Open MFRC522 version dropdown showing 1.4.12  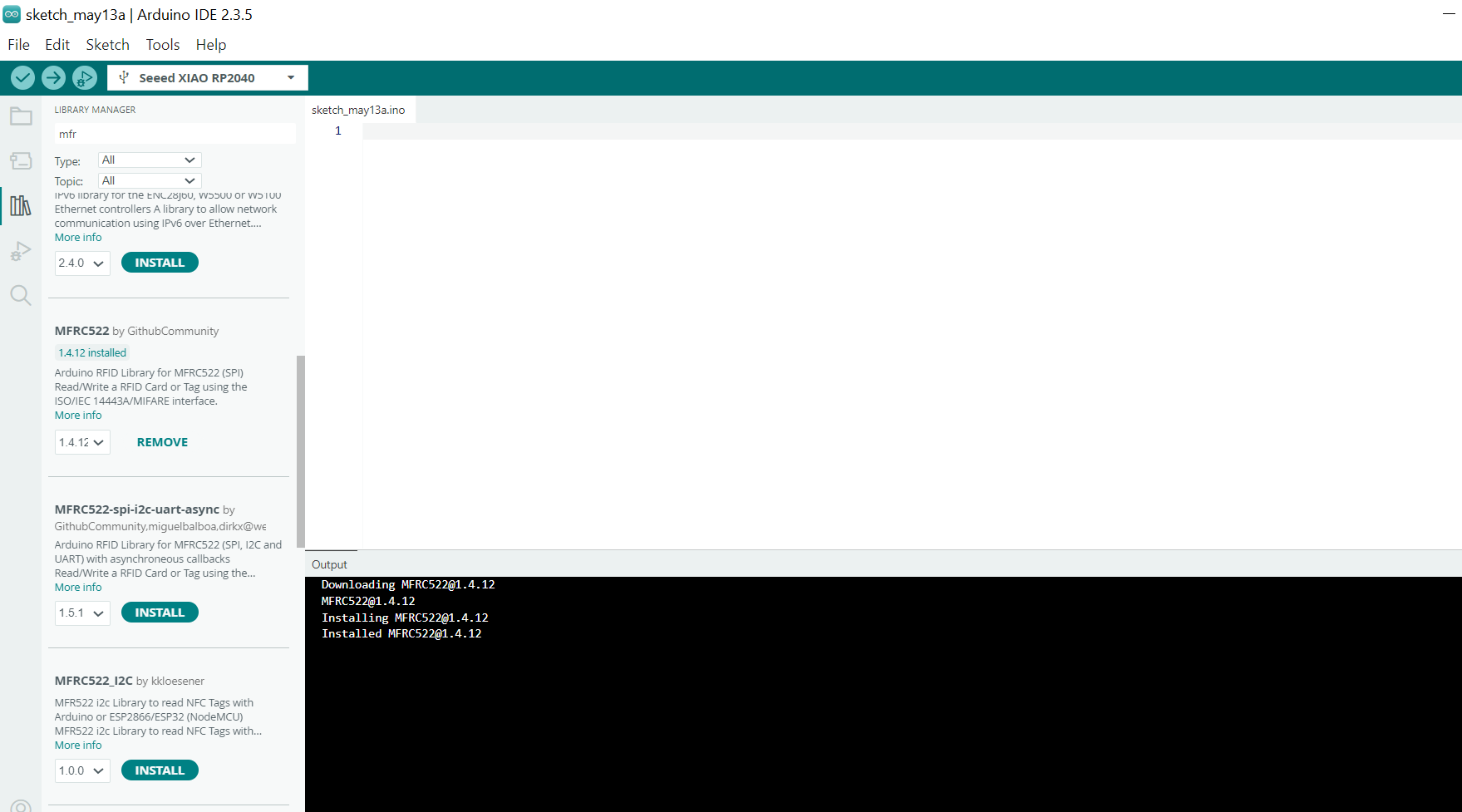pyautogui.click(x=82, y=442)
